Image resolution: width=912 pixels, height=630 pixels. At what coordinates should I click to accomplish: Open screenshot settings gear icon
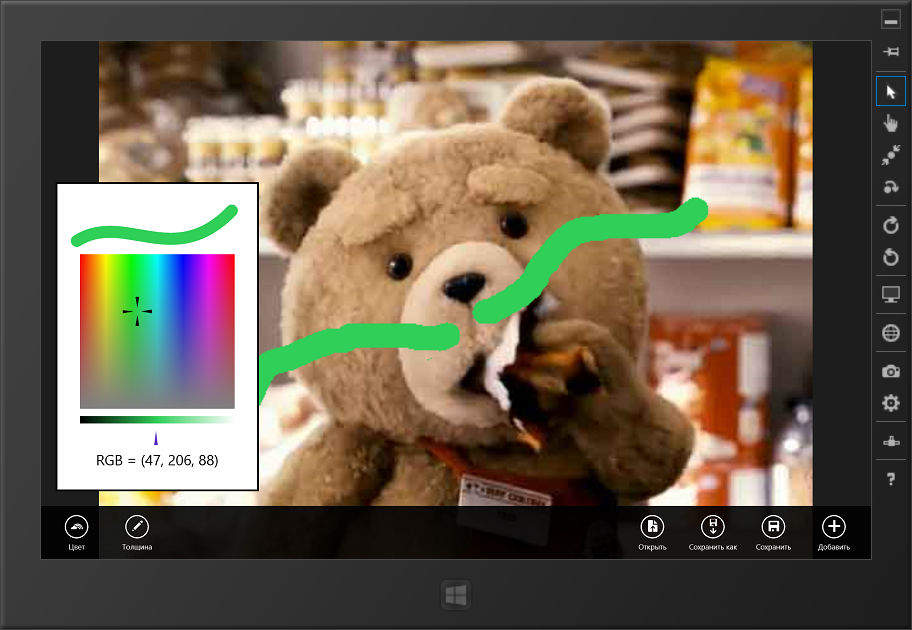[x=890, y=403]
